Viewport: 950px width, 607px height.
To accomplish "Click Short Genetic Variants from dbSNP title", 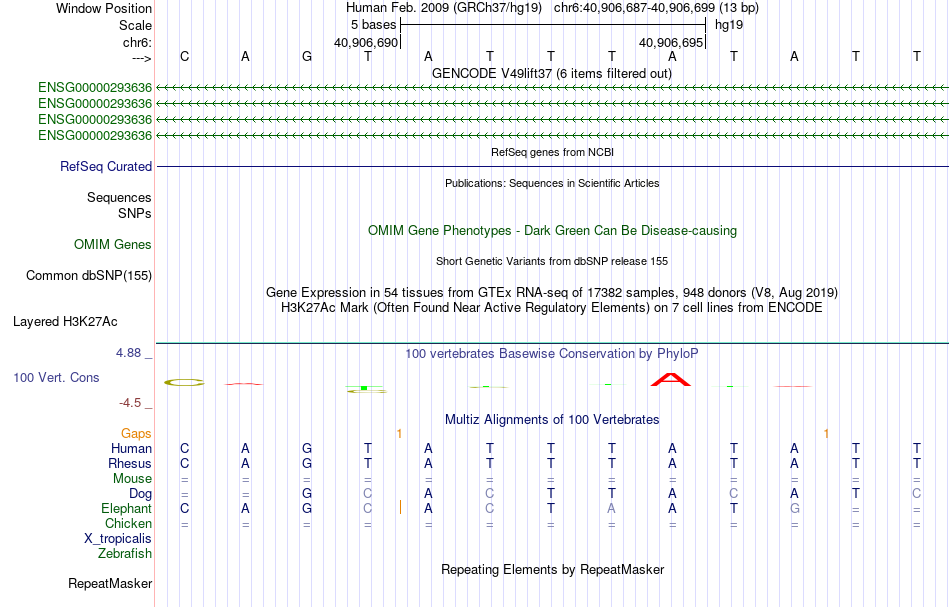I will pos(552,261).
